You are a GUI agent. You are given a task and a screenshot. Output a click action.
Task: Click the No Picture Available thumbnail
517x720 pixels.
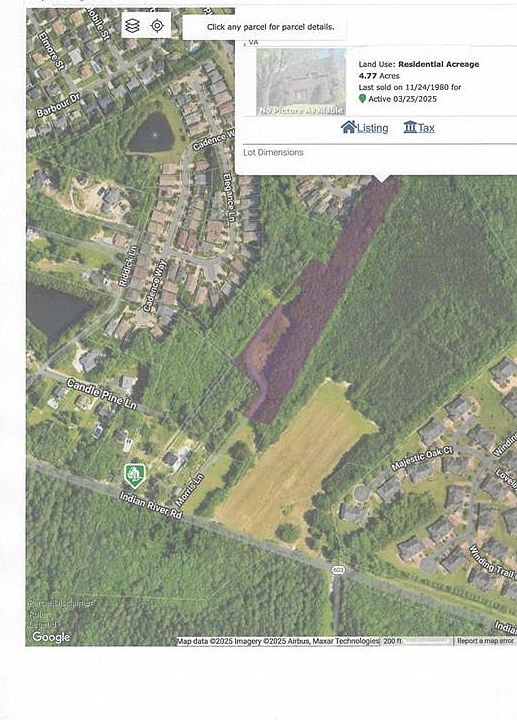pyautogui.click(x=301, y=82)
